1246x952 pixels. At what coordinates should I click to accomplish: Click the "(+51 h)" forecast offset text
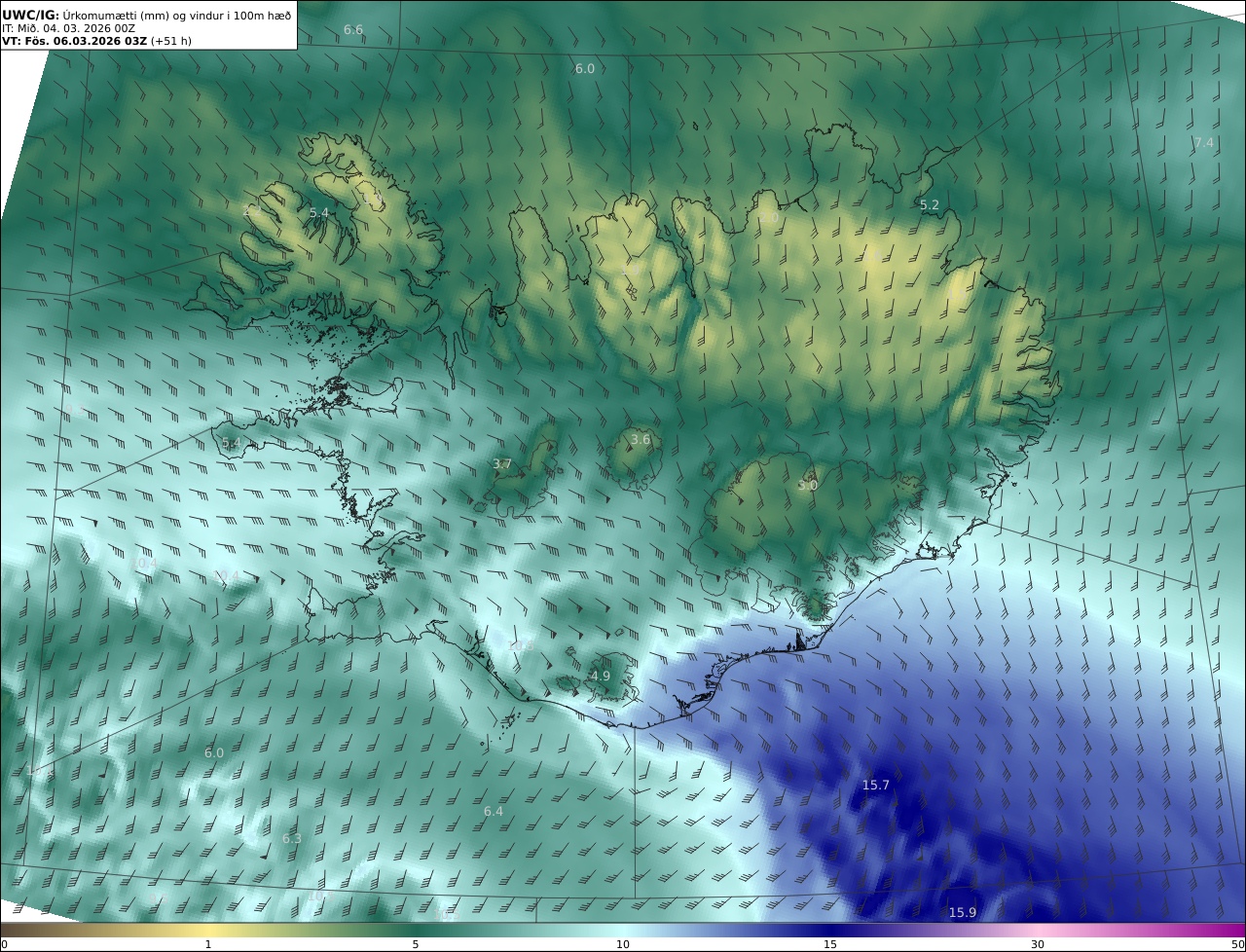(171, 41)
